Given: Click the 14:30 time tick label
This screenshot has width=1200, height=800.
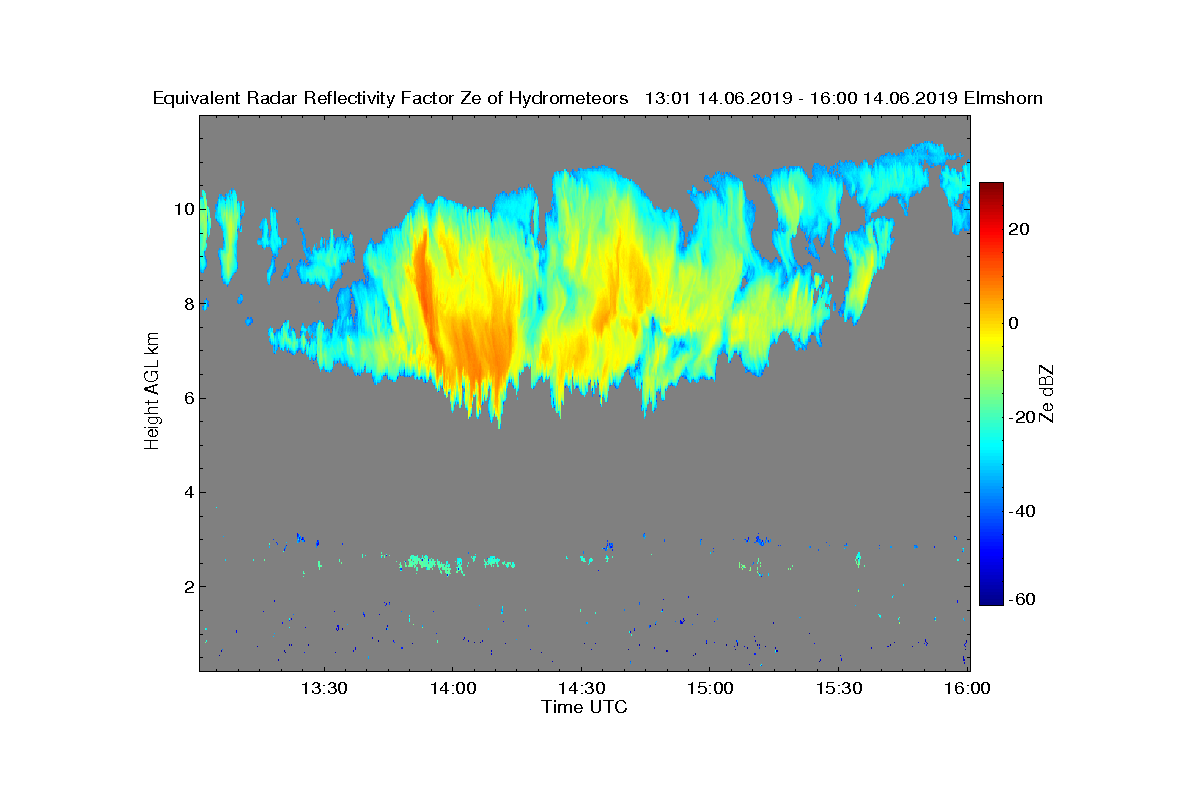Looking at the screenshot, I should click(x=581, y=688).
